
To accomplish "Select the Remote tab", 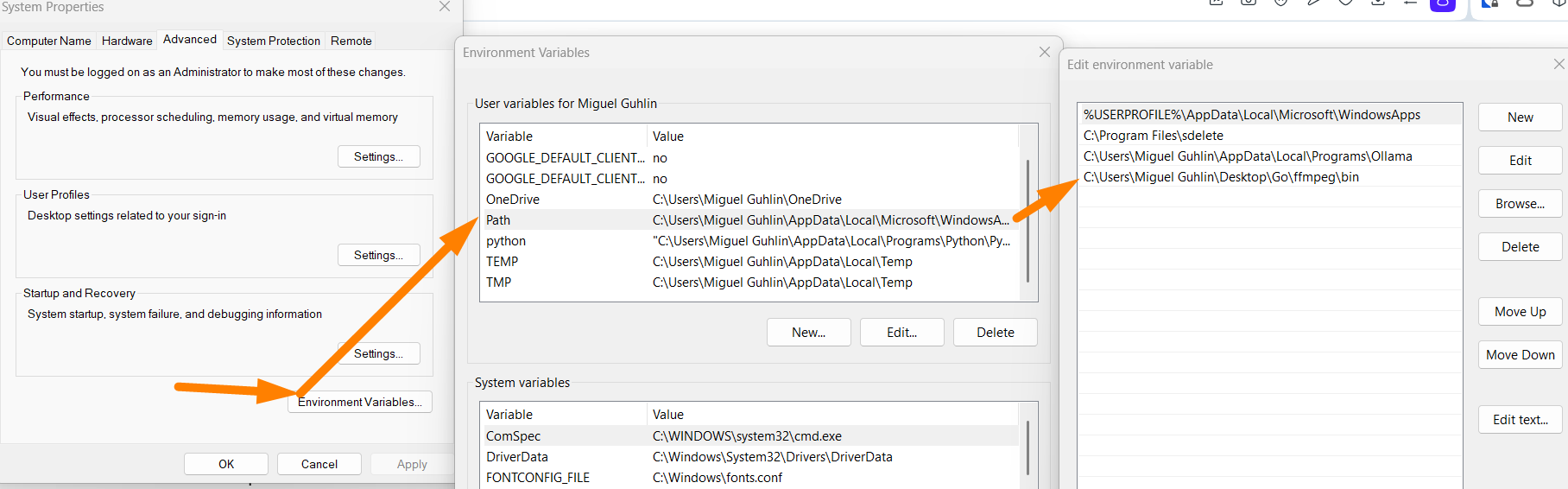I will pyautogui.click(x=351, y=41).
